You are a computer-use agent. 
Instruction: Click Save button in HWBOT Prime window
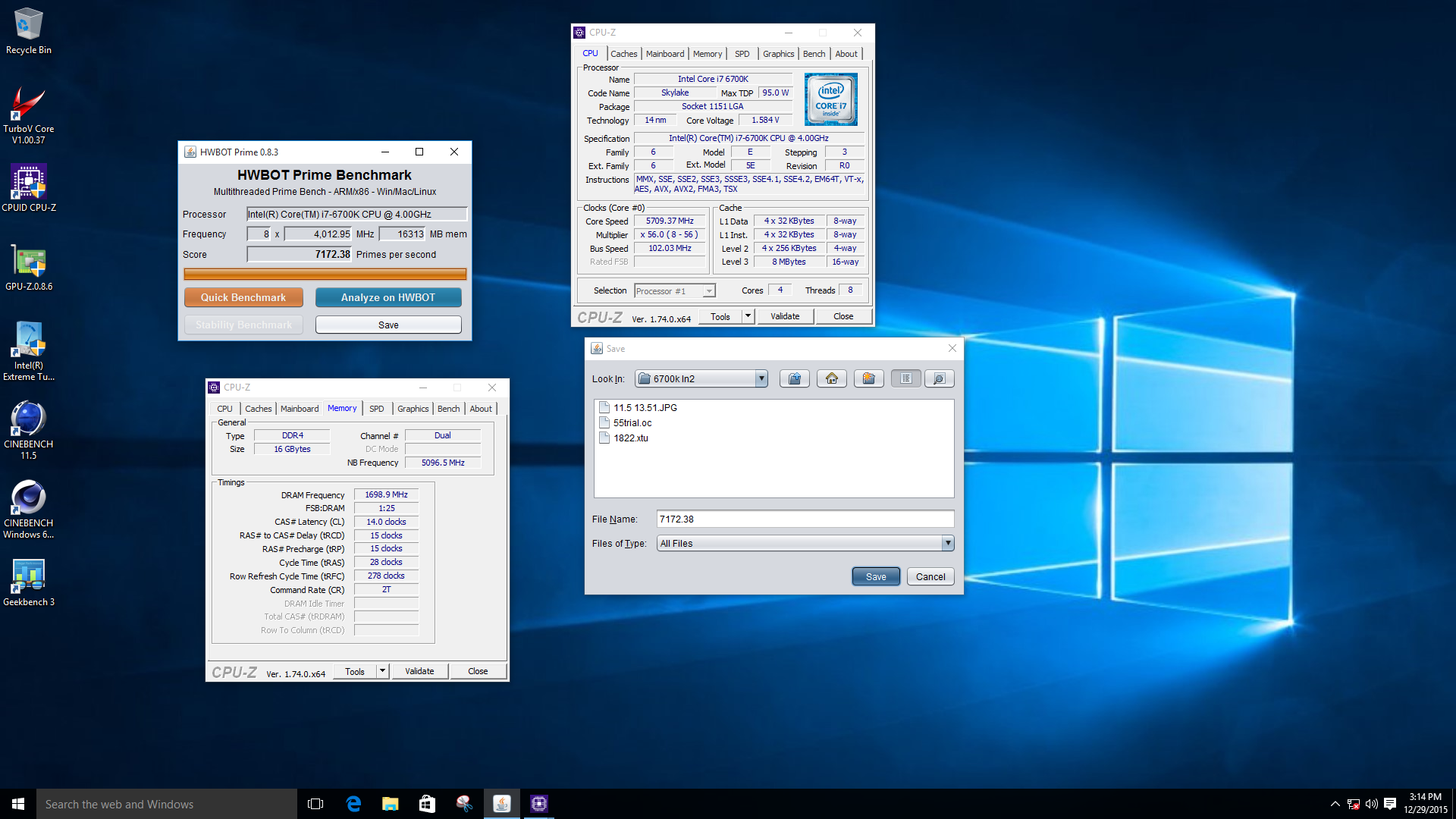(x=388, y=325)
